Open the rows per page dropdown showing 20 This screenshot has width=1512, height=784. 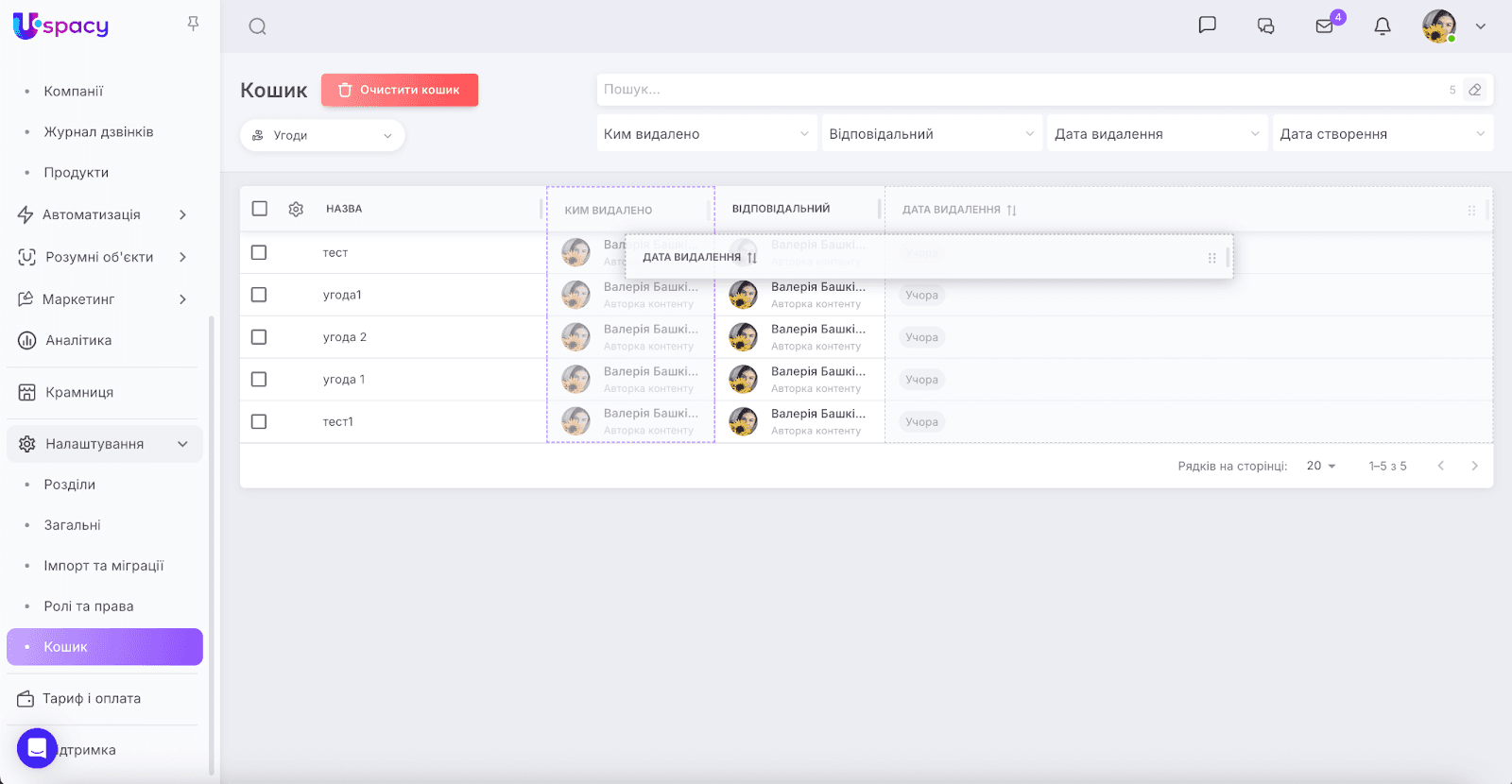[1320, 466]
